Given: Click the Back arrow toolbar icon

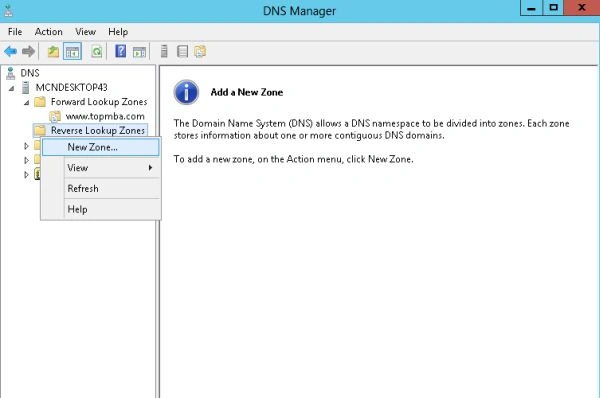Looking at the screenshot, I should pos(10,51).
